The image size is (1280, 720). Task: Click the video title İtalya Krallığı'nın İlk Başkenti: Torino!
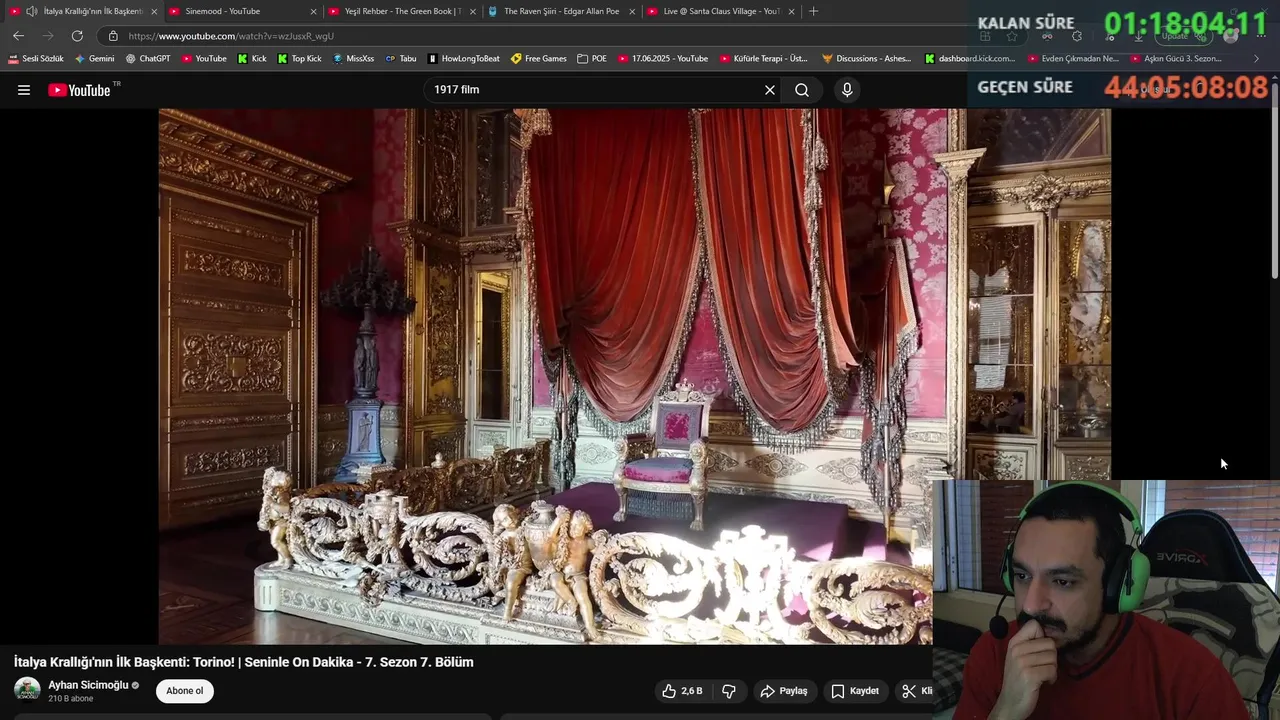pyautogui.click(x=243, y=662)
